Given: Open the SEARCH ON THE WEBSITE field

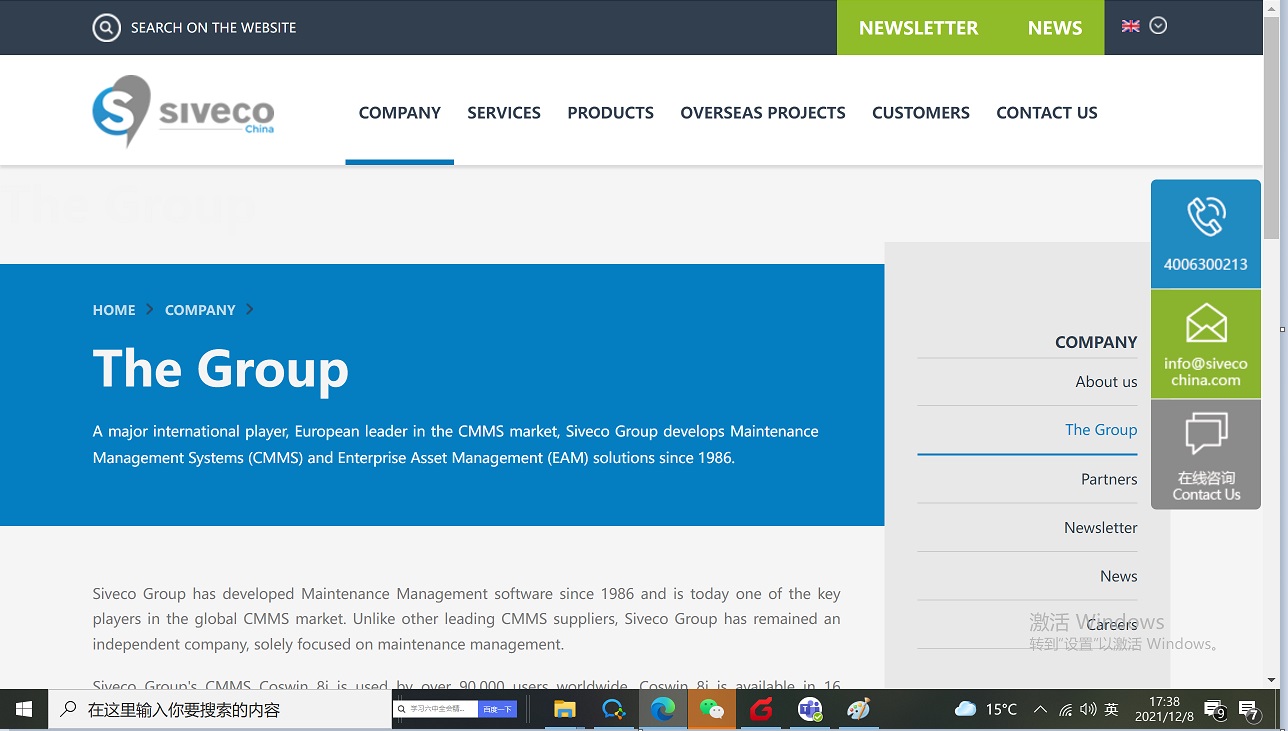Looking at the screenshot, I should click(x=213, y=28).
